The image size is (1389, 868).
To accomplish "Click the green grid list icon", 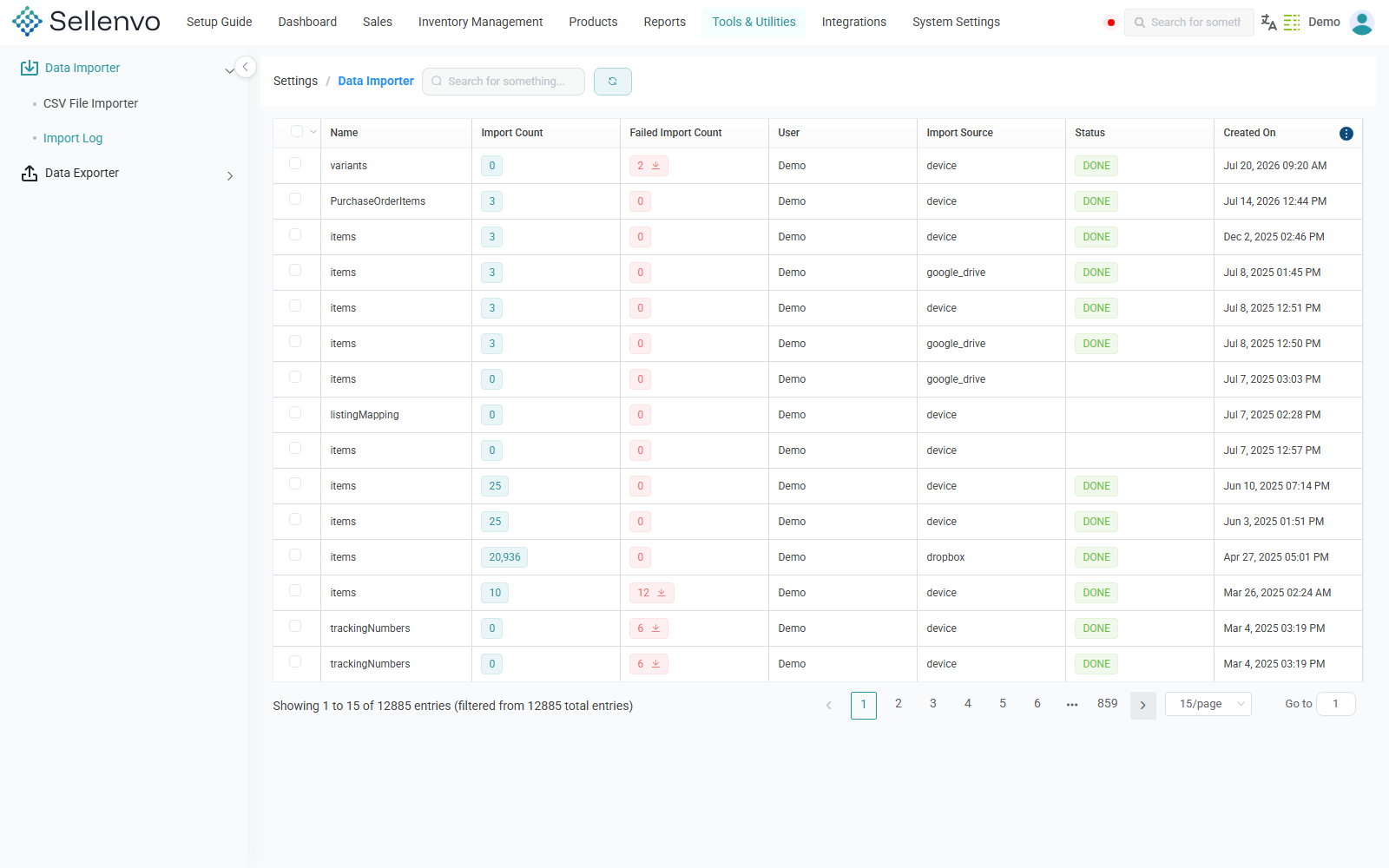I will point(1292,23).
